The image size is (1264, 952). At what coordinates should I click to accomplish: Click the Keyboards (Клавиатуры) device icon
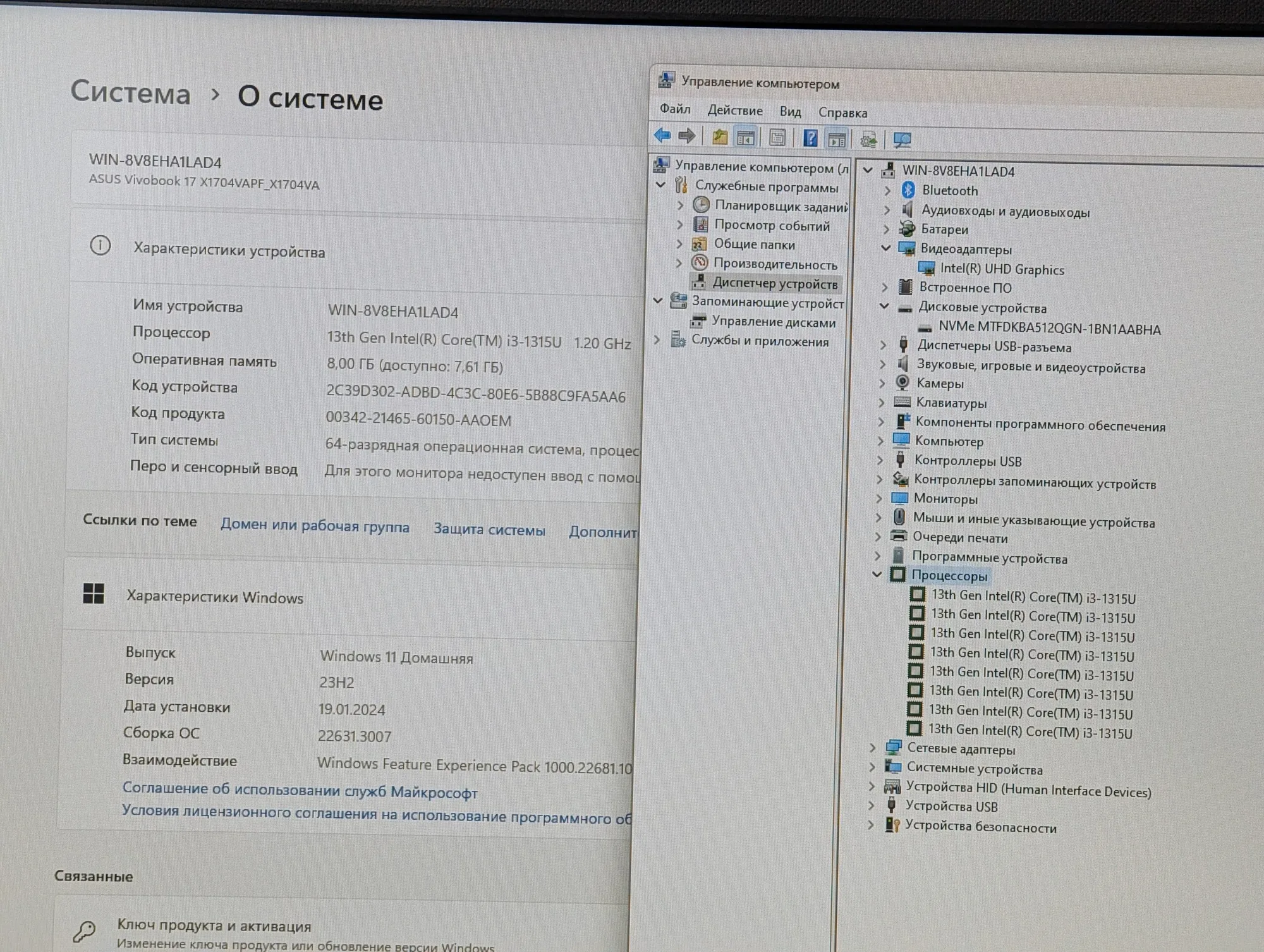click(902, 402)
